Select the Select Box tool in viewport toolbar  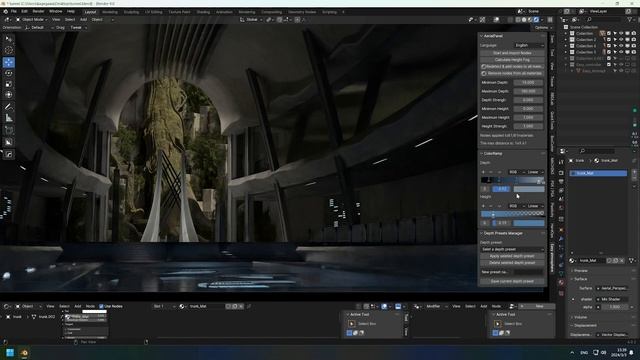tap(9, 39)
